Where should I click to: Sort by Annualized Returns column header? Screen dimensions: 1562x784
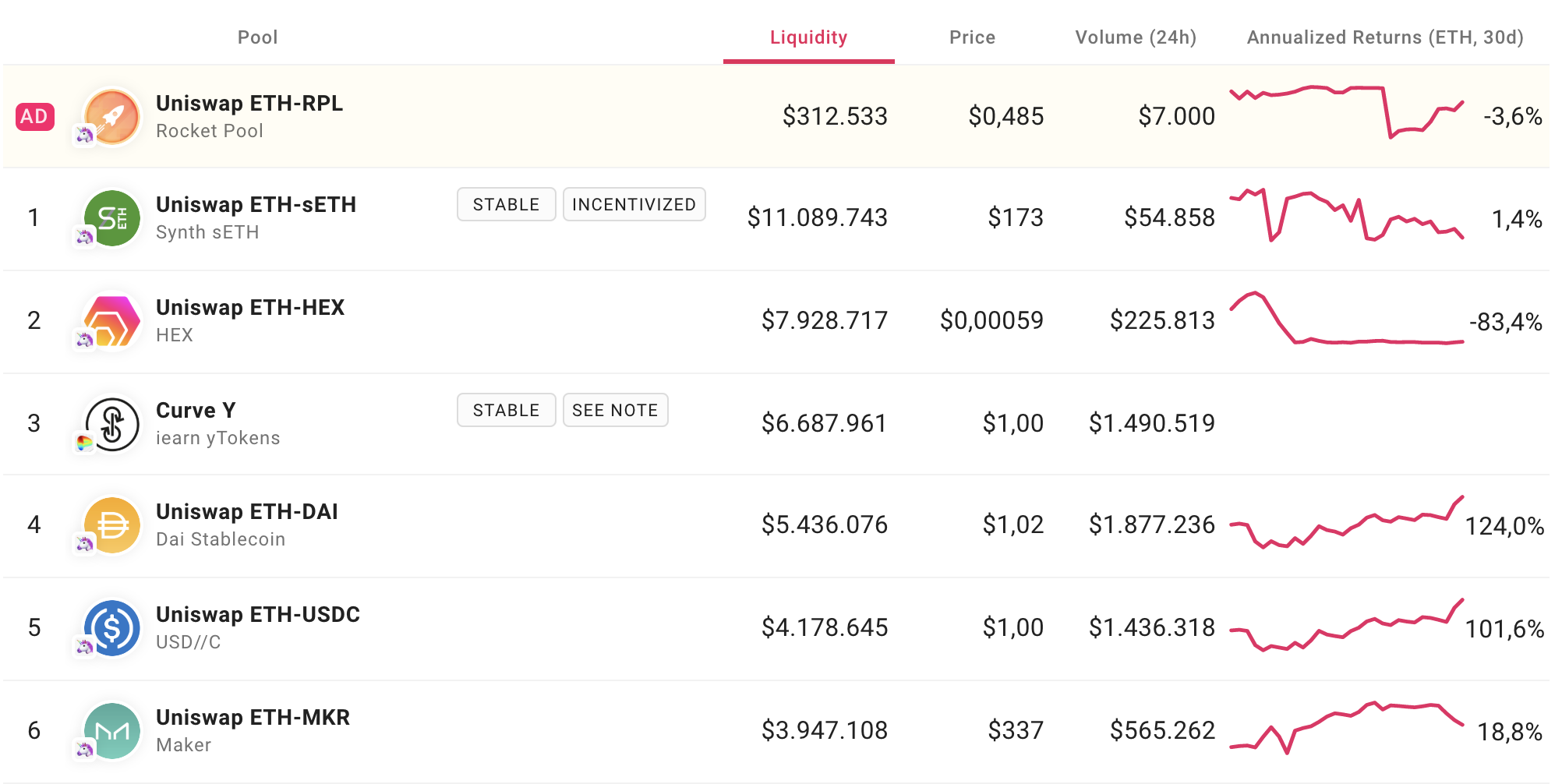click(1385, 37)
